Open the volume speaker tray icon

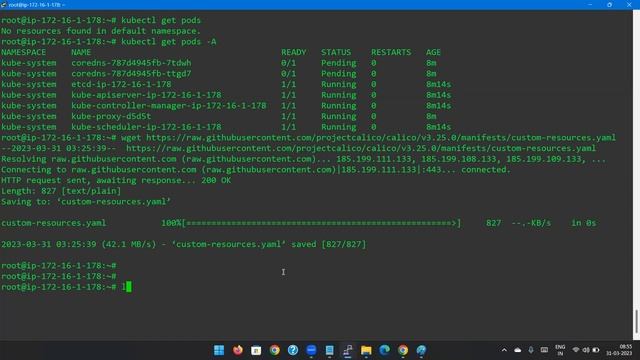tap(586, 350)
